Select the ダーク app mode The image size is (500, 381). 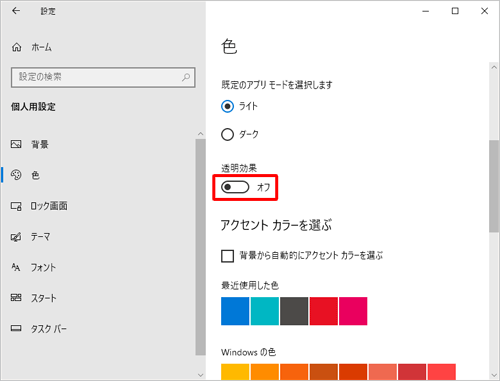pos(227,134)
